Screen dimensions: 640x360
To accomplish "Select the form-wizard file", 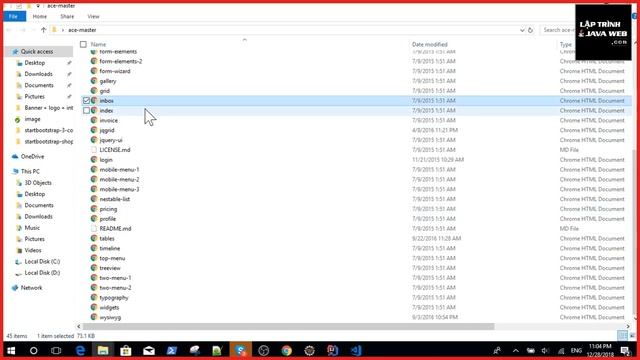I will tap(115, 71).
